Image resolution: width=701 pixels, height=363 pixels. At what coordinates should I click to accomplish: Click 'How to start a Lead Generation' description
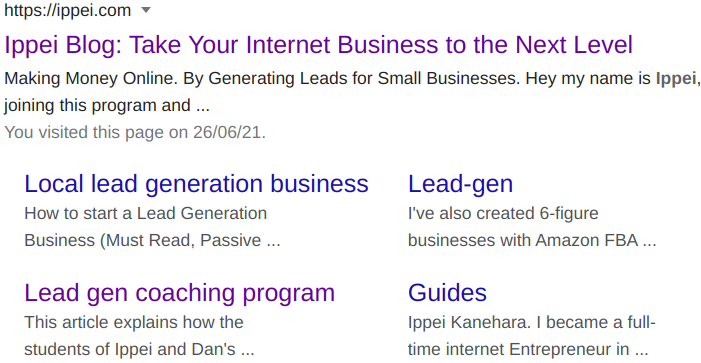point(146,213)
